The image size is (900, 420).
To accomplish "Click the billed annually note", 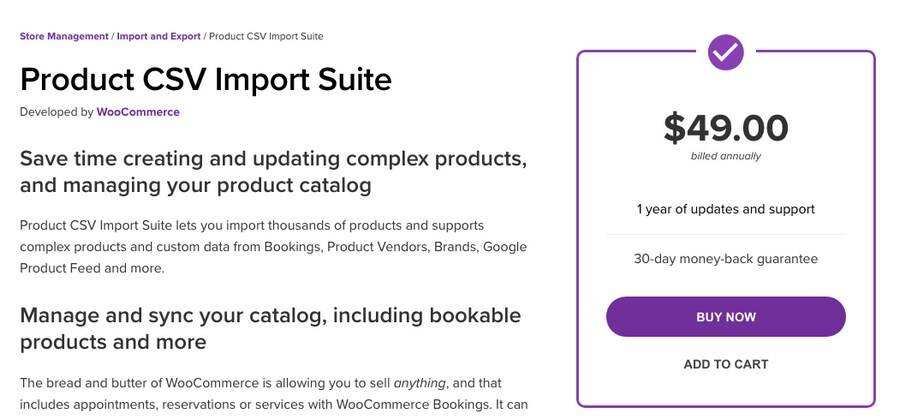I will pyautogui.click(x=725, y=156).
